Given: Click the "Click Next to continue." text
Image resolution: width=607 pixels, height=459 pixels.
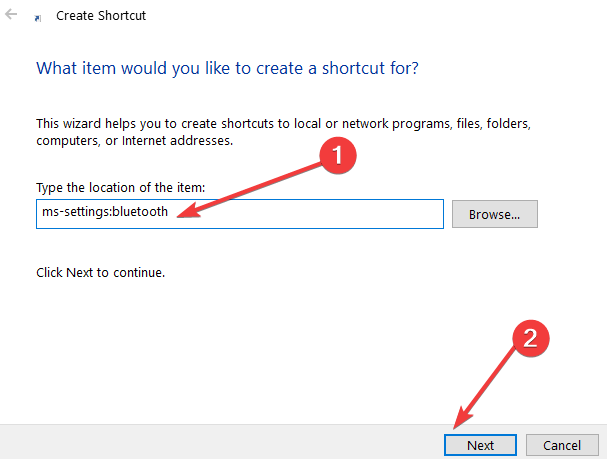Looking at the screenshot, I should coord(101,272).
